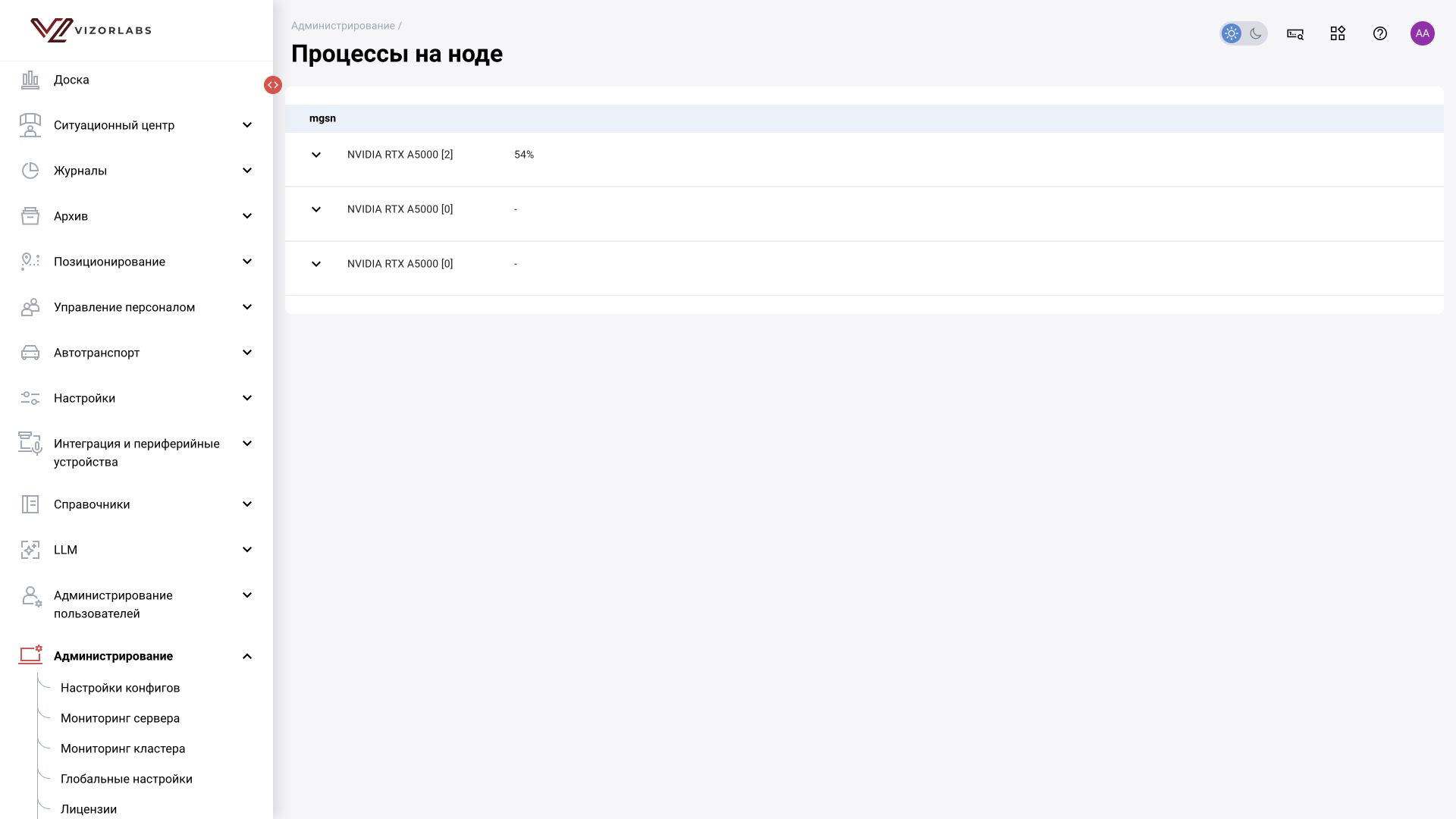
Task: Open the widgets grid icon in header
Action: (1338, 33)
